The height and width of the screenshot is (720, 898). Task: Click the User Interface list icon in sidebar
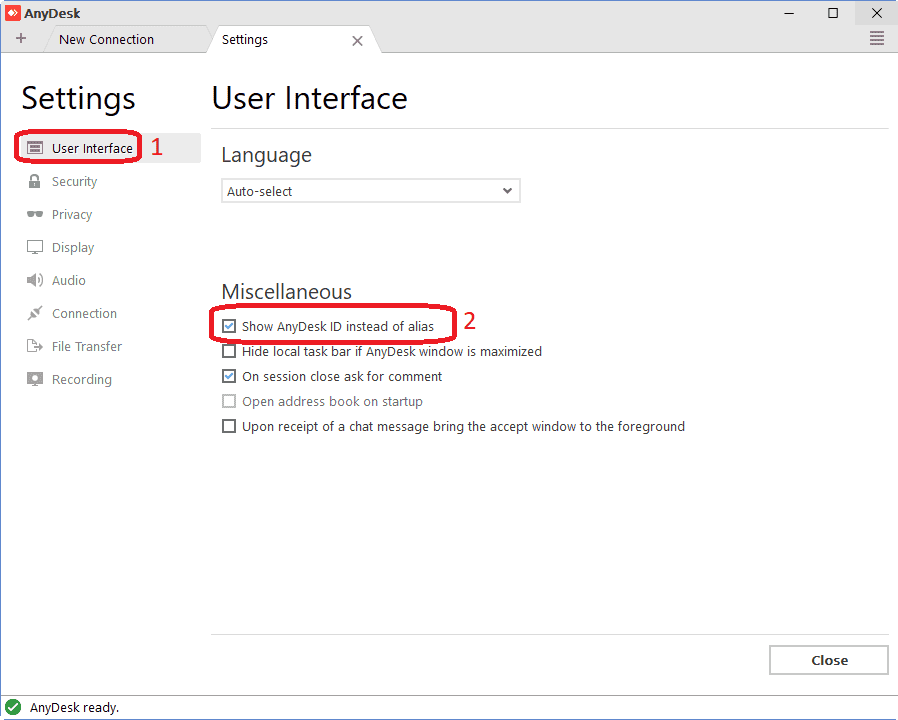click(x=35, y=148)
